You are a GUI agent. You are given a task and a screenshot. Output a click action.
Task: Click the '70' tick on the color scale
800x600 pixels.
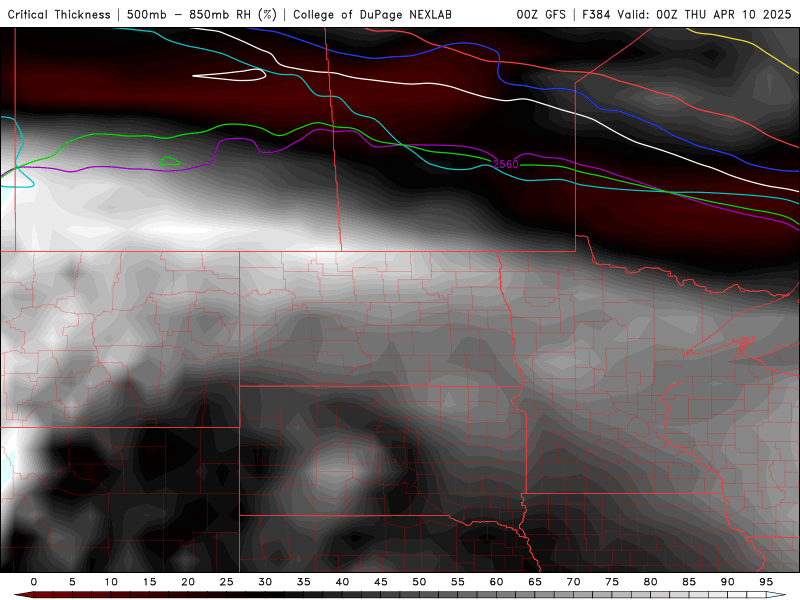pos(573,582)
